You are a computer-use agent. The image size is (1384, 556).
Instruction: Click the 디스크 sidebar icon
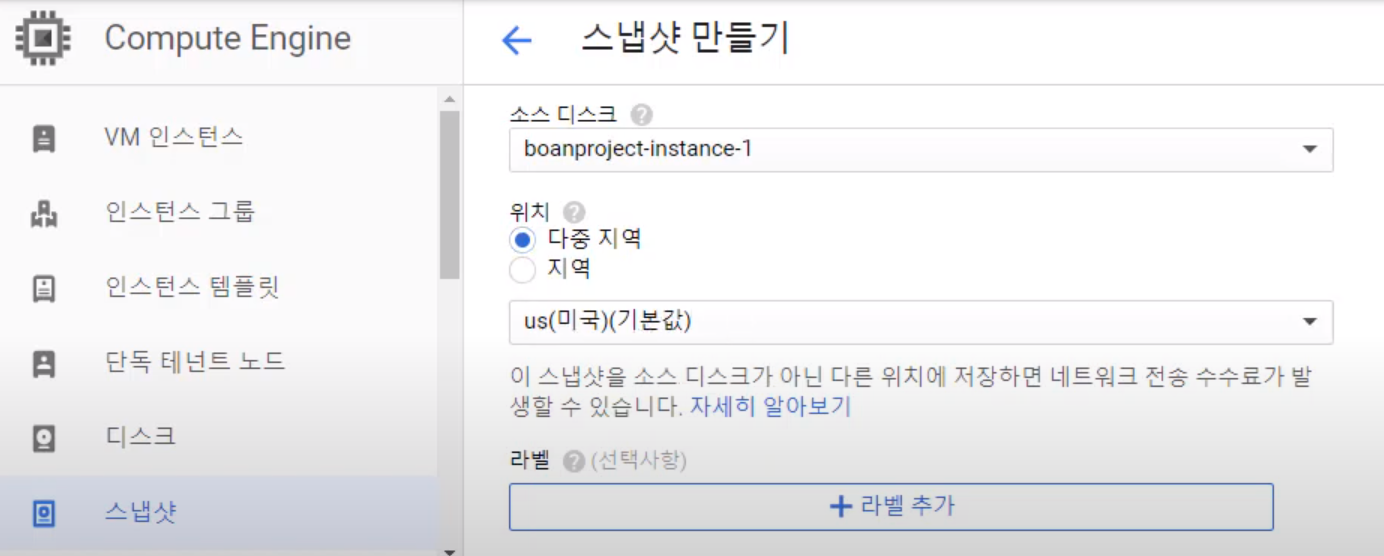pyautogui.click(x=44, y=438)
